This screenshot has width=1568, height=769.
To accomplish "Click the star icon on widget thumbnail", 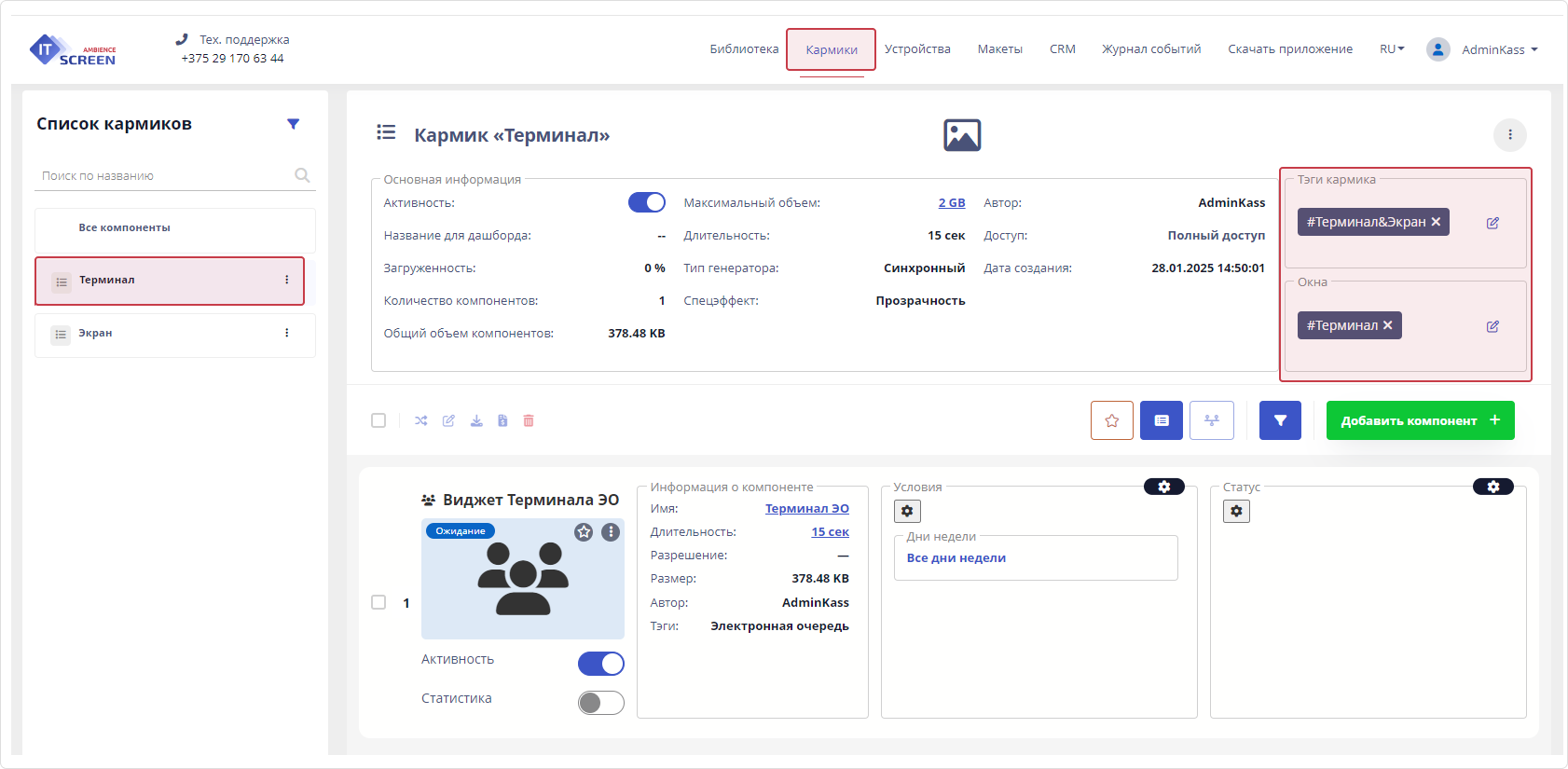I will [584, 532].
